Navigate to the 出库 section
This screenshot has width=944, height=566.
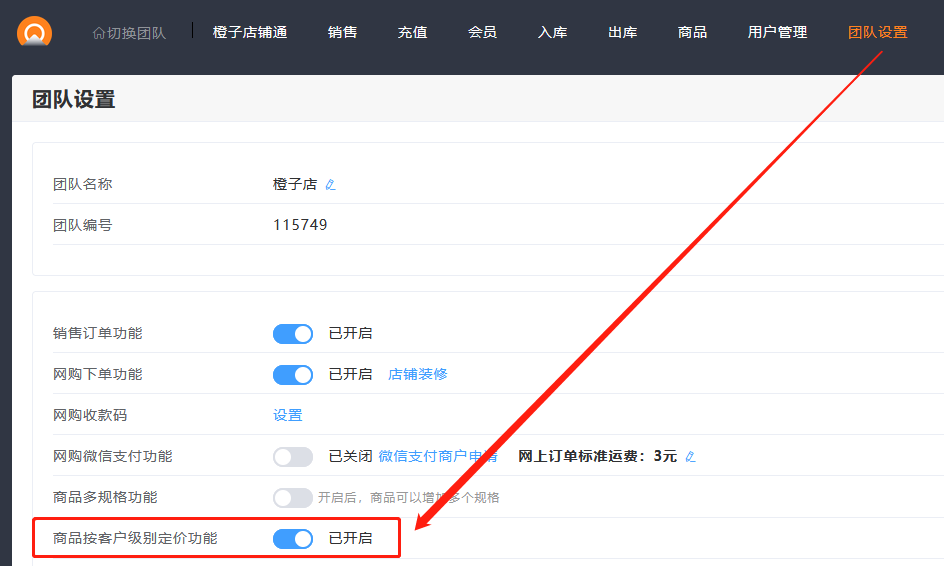622,32
